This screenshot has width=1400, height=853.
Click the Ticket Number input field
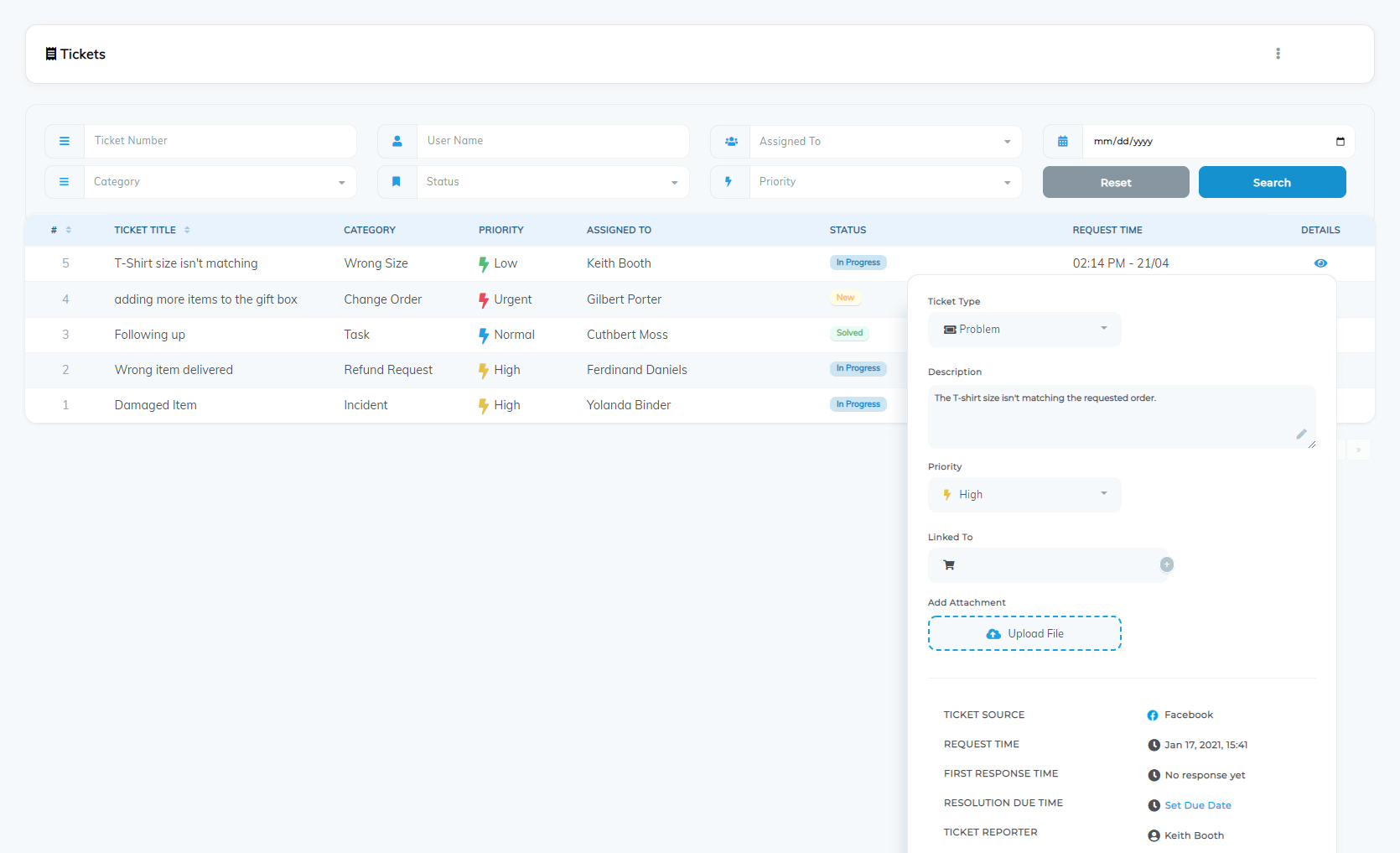point(220,141)
